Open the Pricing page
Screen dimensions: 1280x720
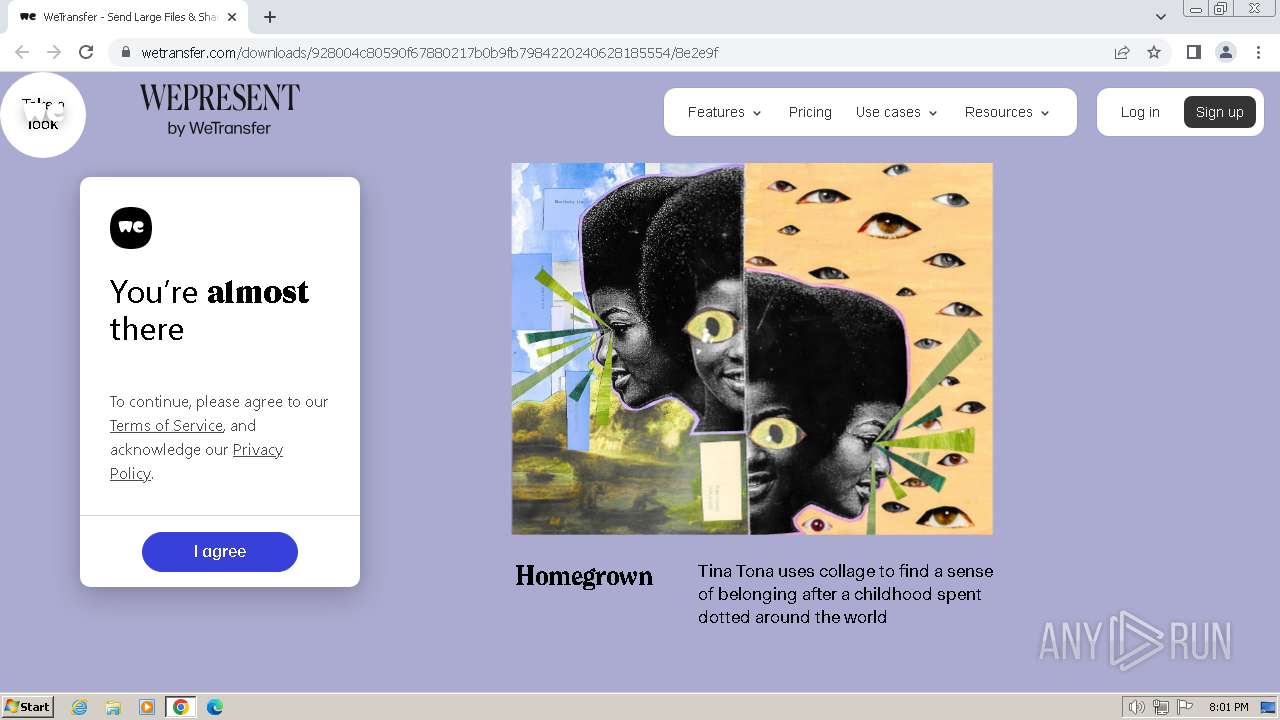pyautogui.click(x=810, y=112)
